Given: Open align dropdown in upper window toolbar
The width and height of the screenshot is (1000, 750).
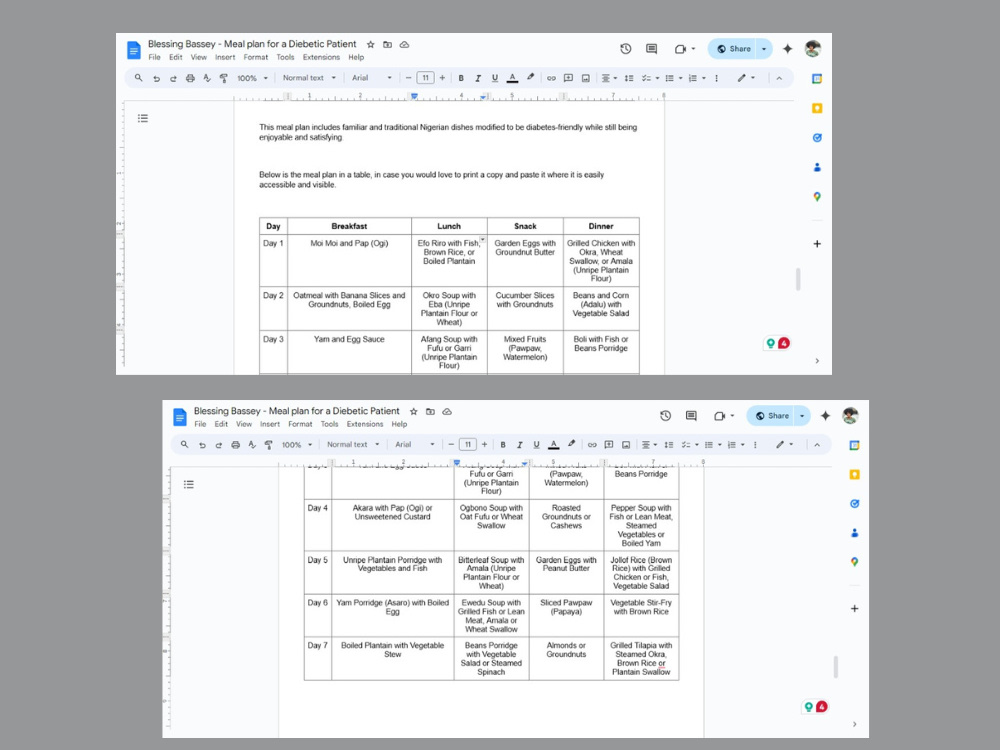Looking at the screenshot, I should coord(609,78).
